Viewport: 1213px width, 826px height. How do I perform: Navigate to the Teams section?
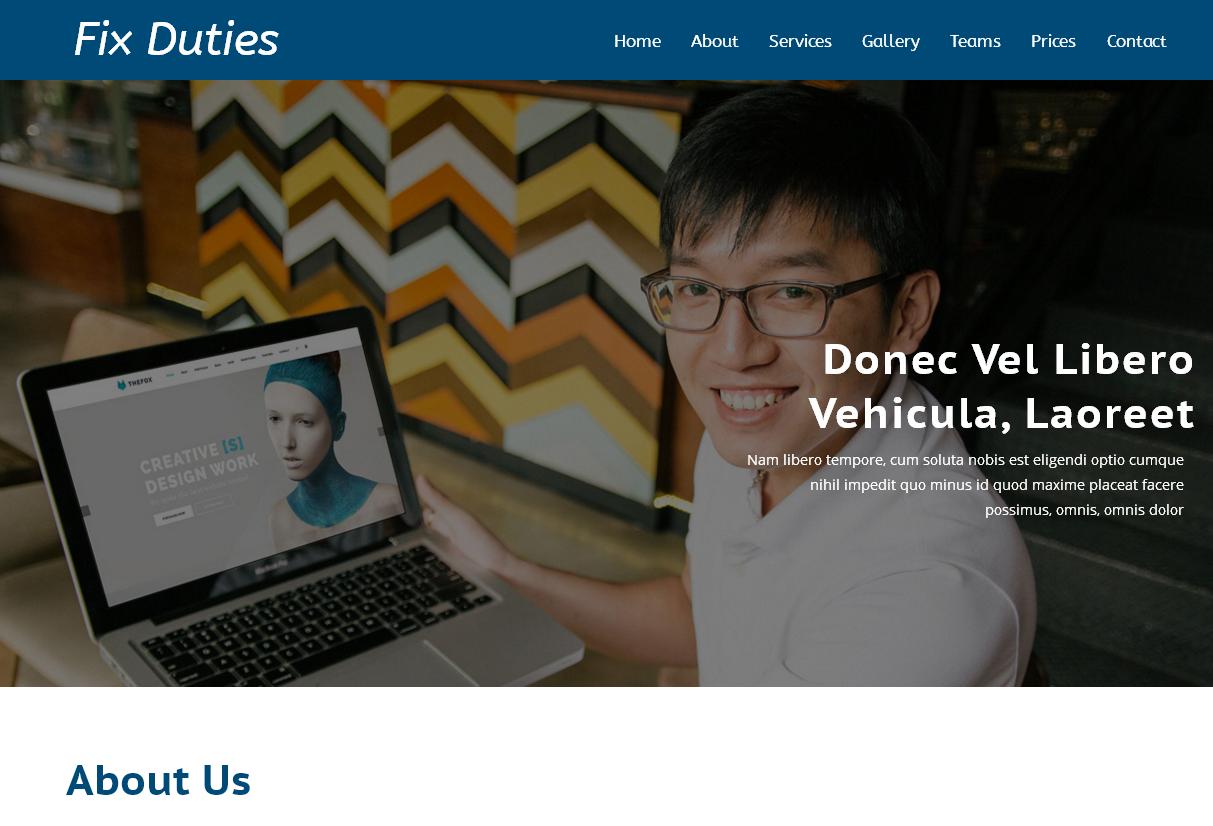tap(975, 41)
